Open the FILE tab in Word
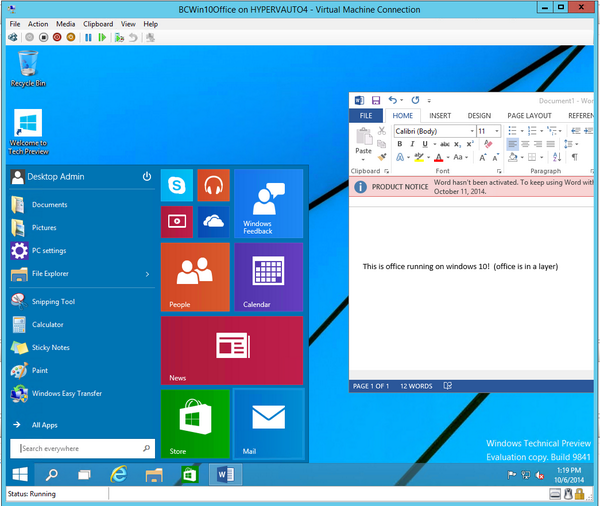The height and width of the screenshot is (506, 600). tap(366, 116)
